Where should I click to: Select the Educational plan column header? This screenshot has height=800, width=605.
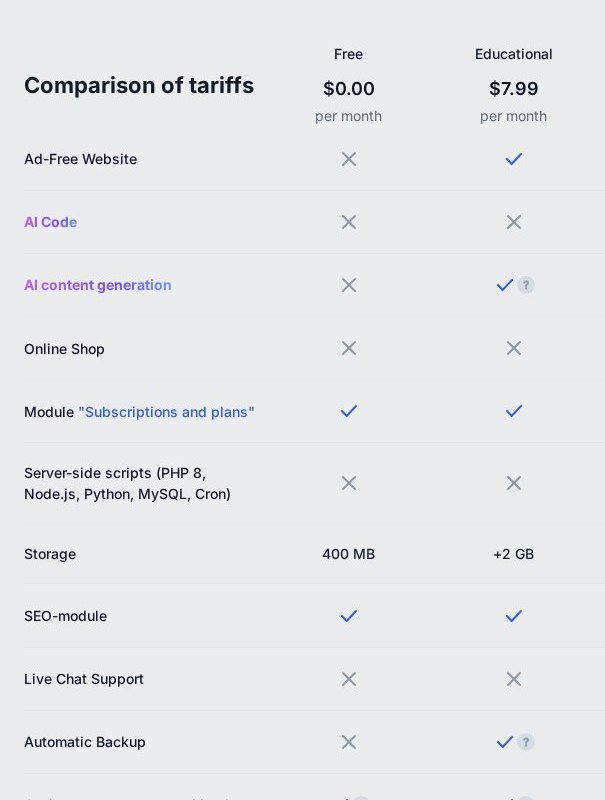pyautogui.click(x=514, y=54)
